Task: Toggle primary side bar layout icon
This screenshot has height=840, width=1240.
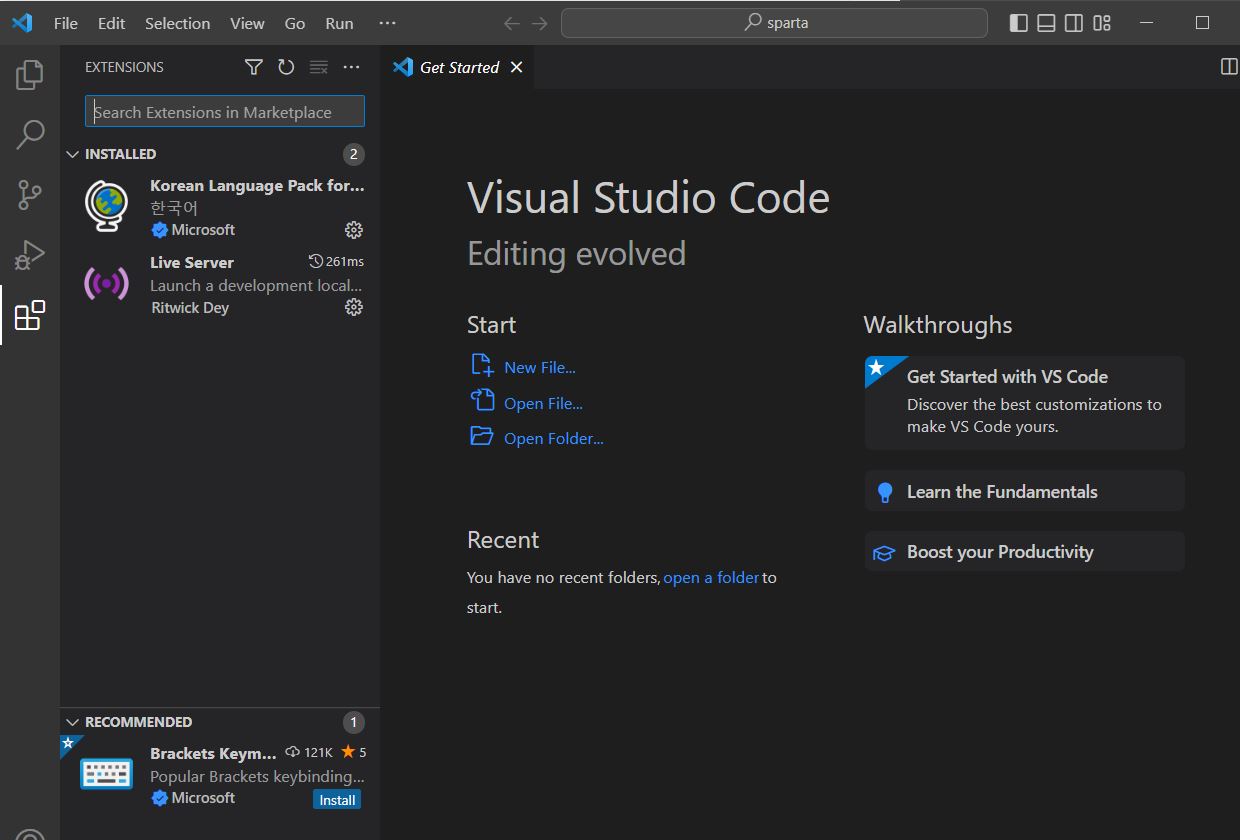Action: tap(1019, 23)
